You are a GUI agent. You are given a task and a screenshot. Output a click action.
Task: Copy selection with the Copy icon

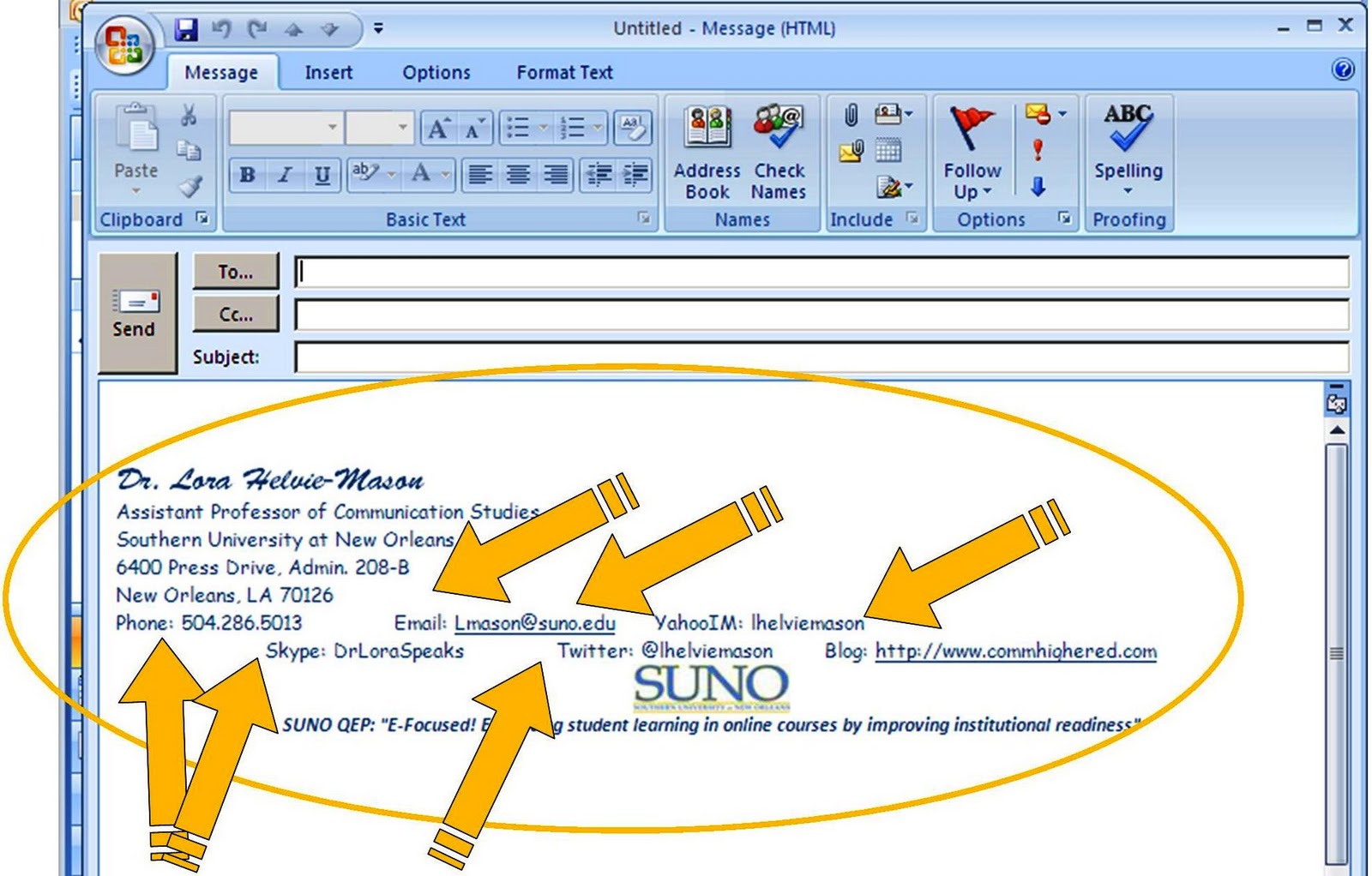point(189,150)
